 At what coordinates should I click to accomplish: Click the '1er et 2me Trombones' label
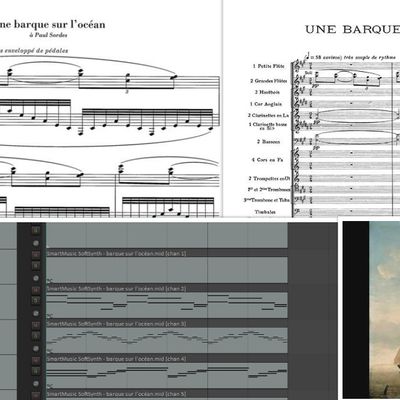pyautogui.click(x=269, y=189)
